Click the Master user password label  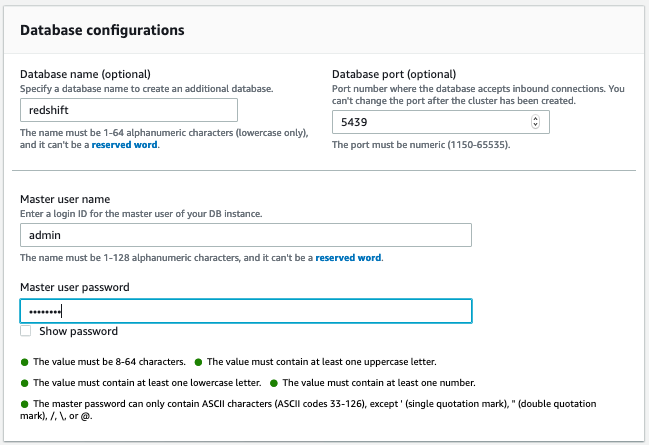click(74, 287)
